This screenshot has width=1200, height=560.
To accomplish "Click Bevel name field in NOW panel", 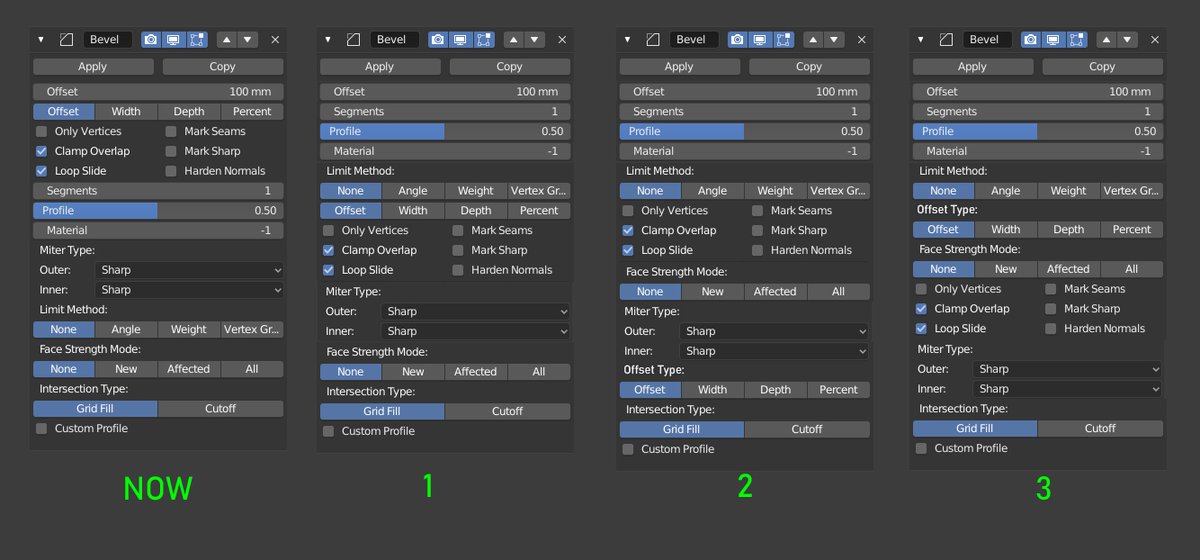I will coord(108,40).
